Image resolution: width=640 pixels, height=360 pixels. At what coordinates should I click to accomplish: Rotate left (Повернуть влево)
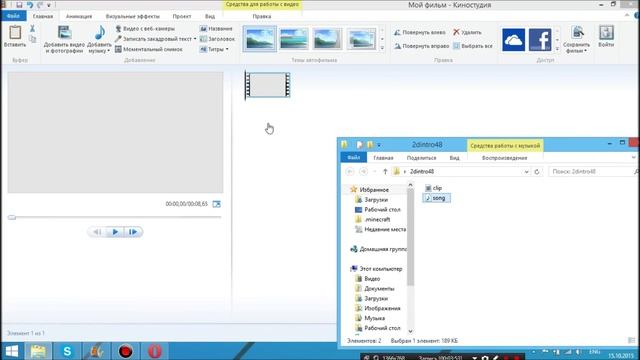(x=420, y=32)
